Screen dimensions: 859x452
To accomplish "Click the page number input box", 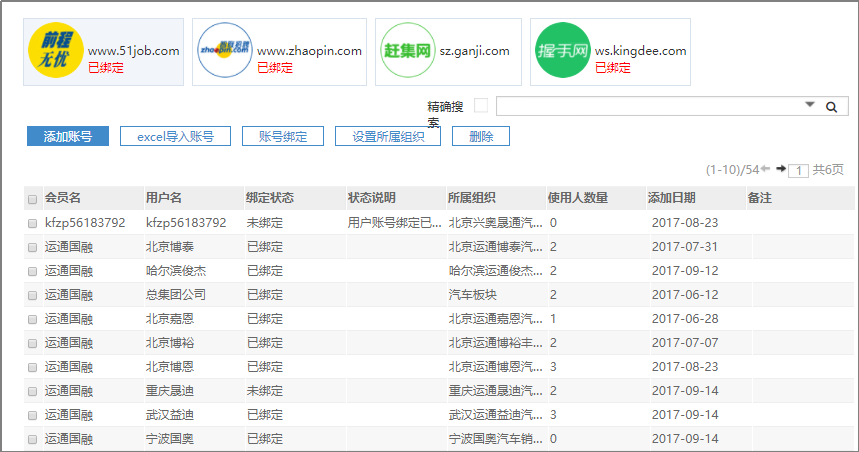I will [x=798, y=170].
